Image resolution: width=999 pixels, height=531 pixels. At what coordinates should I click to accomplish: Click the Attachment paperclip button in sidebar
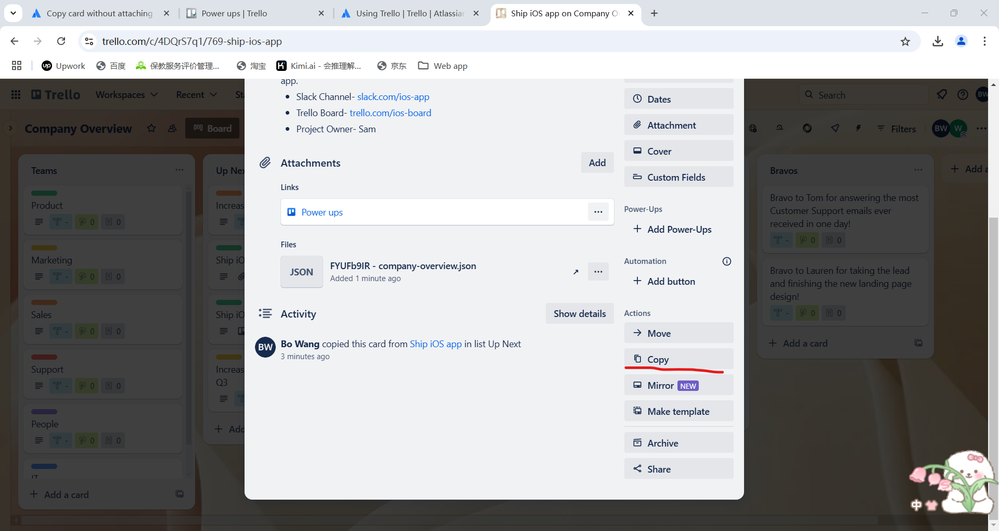tap(679, 125)
